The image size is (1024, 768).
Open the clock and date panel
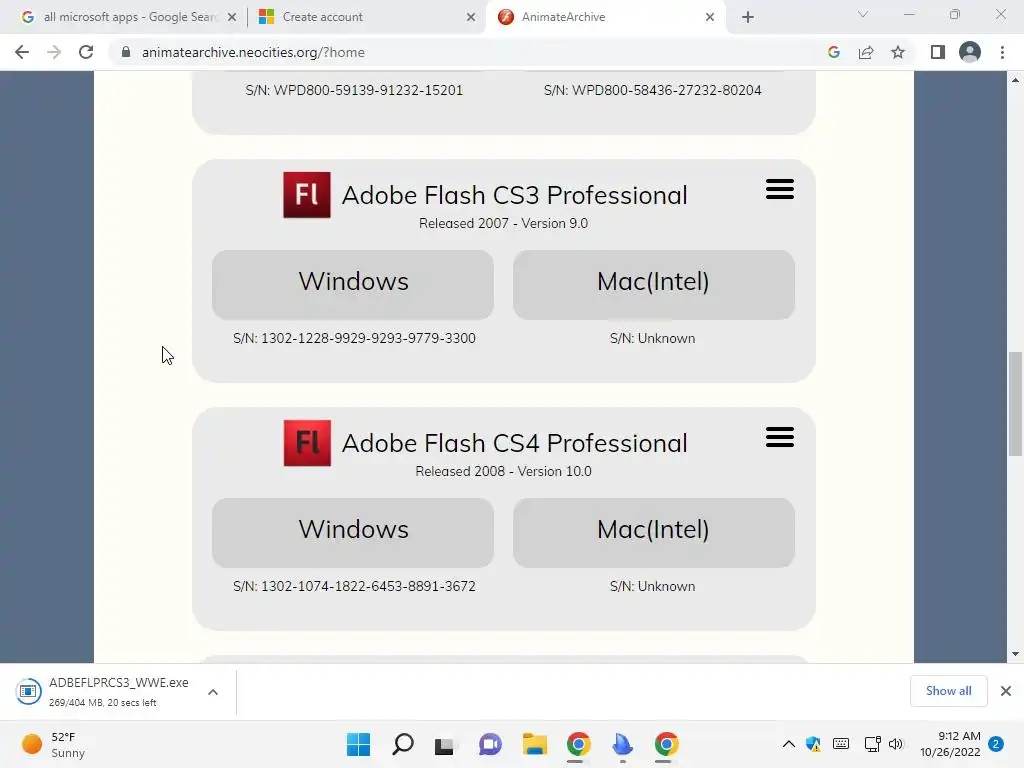950,744
